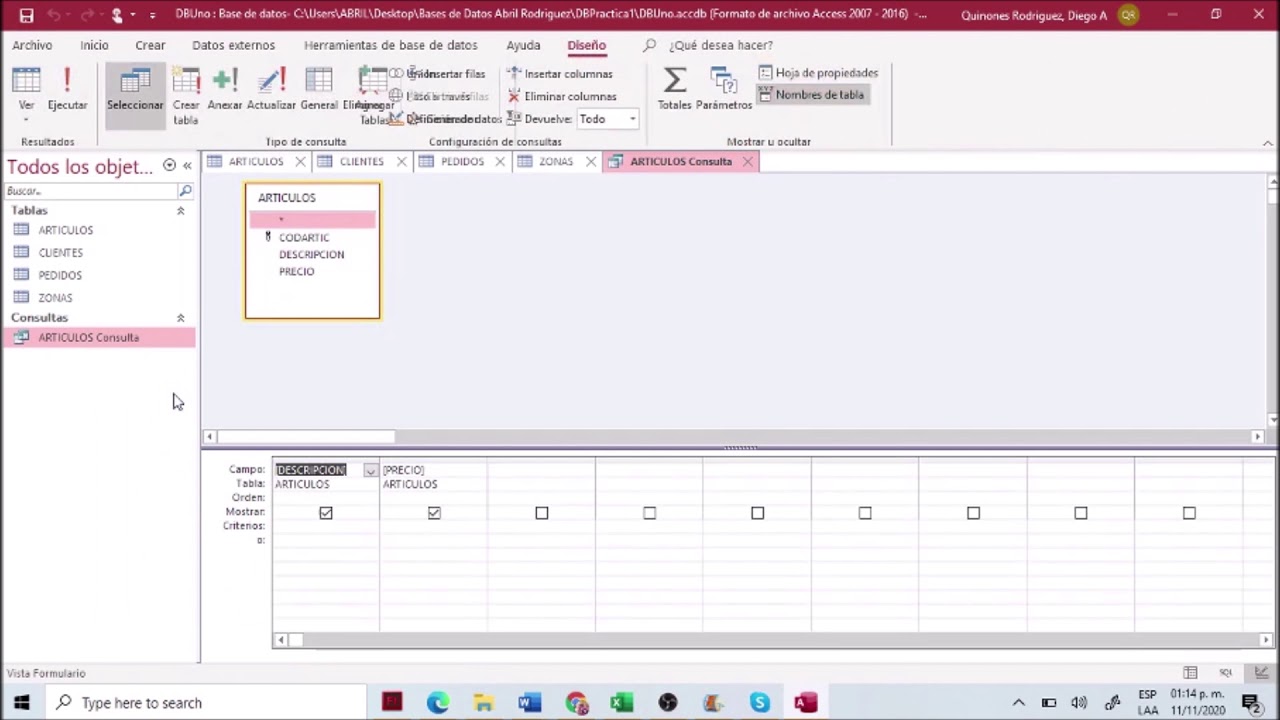Select the Anexar append query
Viewport: 1280px width, 720px height.
click(225, 89)
